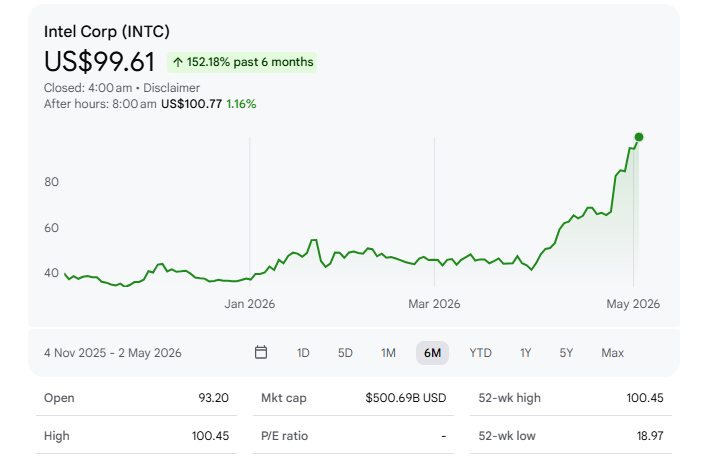Click the 40 y-axis label

click(x=51, y=273)
